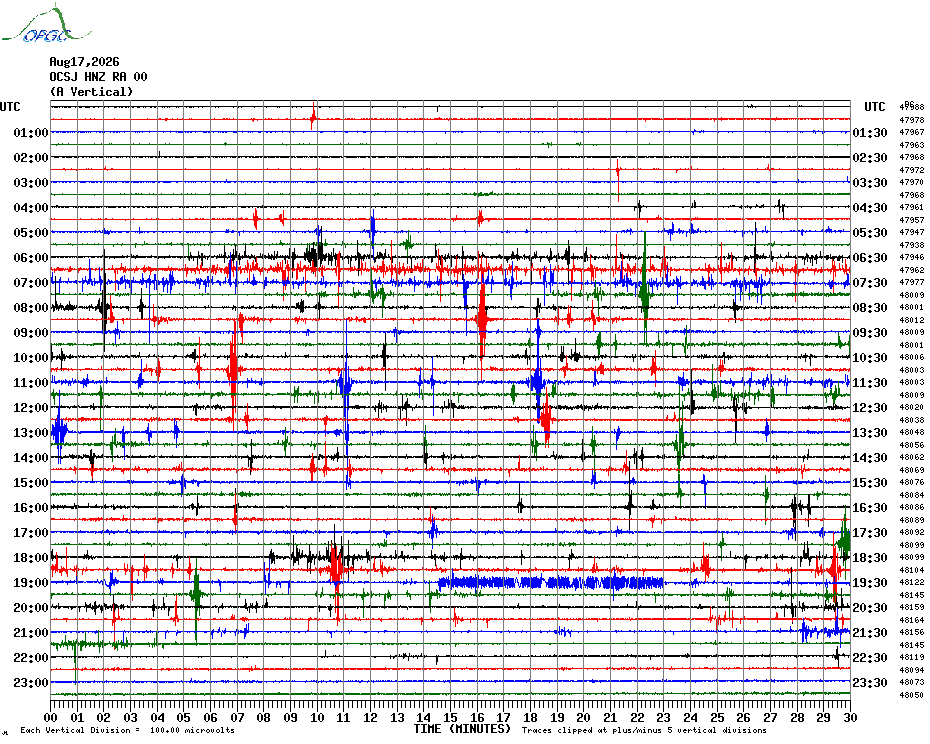Click the 22:30 time label

[x=870, y=657]
